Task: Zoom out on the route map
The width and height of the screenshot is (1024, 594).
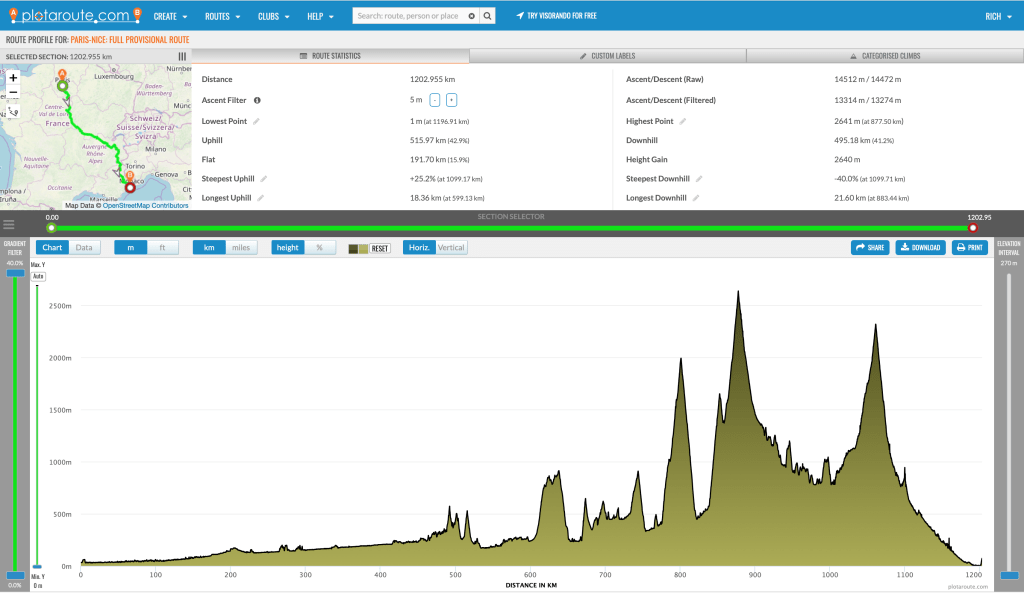Action: tap(13, 93)
